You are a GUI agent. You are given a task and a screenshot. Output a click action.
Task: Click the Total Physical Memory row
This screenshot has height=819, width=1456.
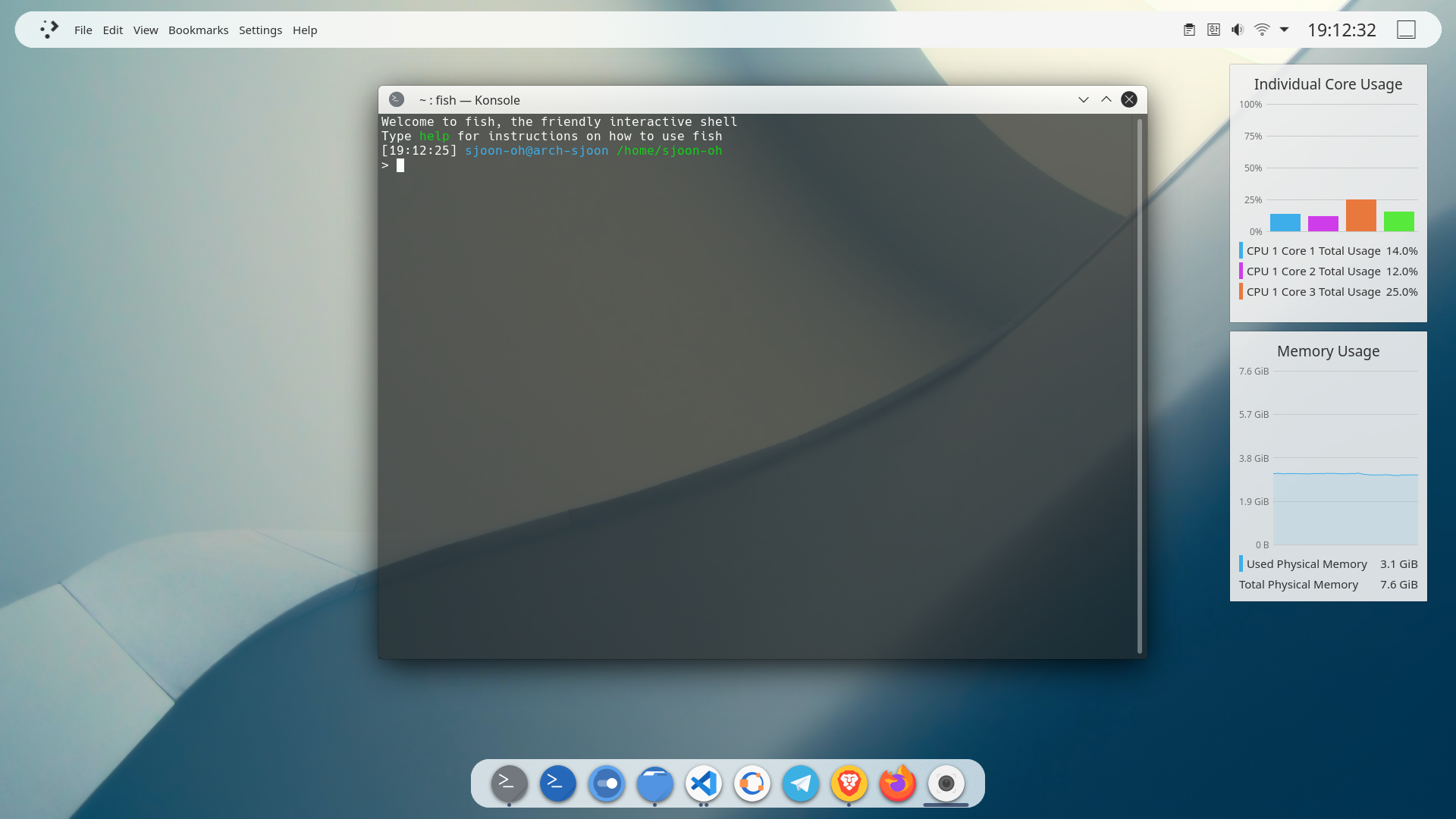(x=1328, y=585)
